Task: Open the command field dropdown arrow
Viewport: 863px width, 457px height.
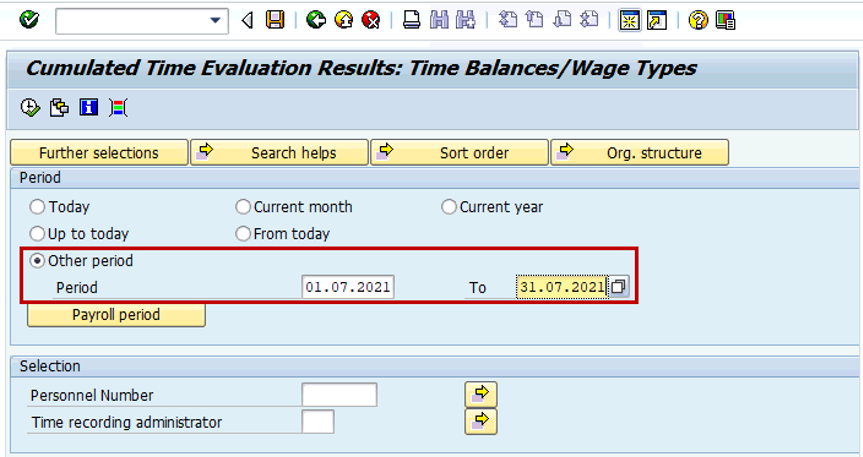Action: (215, 21)
